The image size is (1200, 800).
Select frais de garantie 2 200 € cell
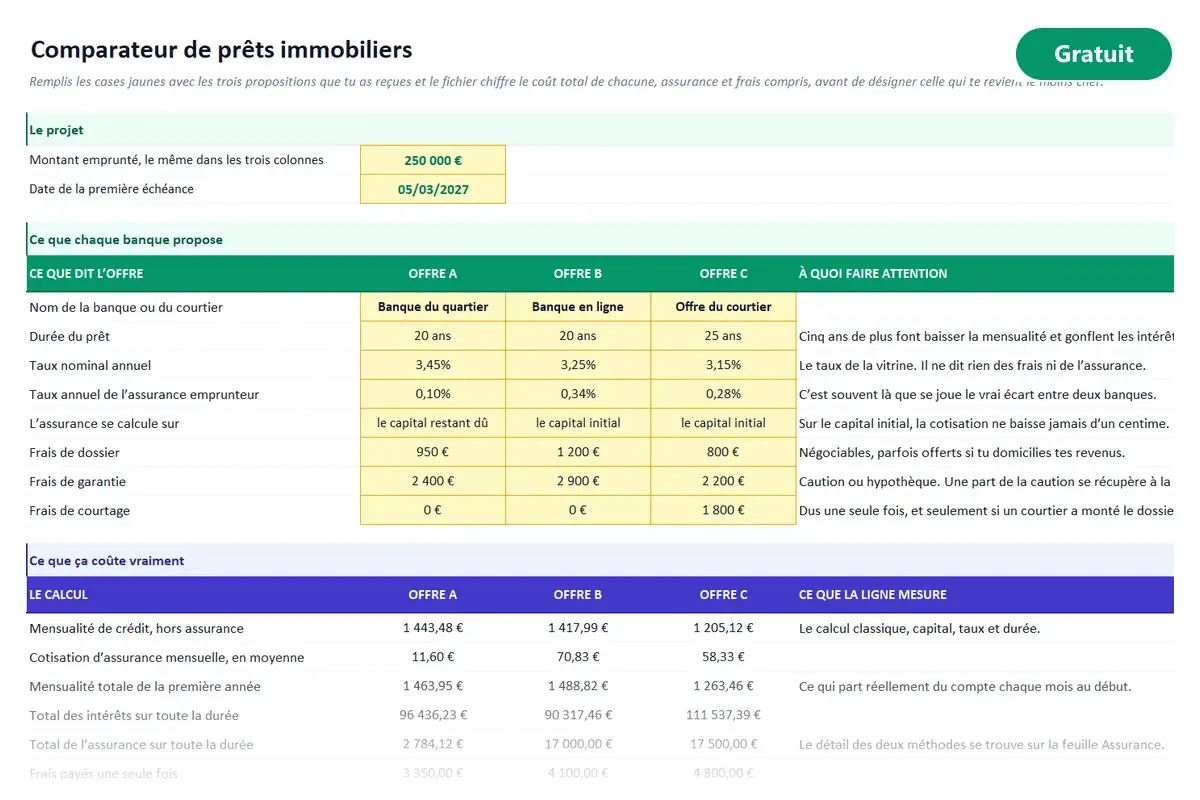tap(723, 481)
